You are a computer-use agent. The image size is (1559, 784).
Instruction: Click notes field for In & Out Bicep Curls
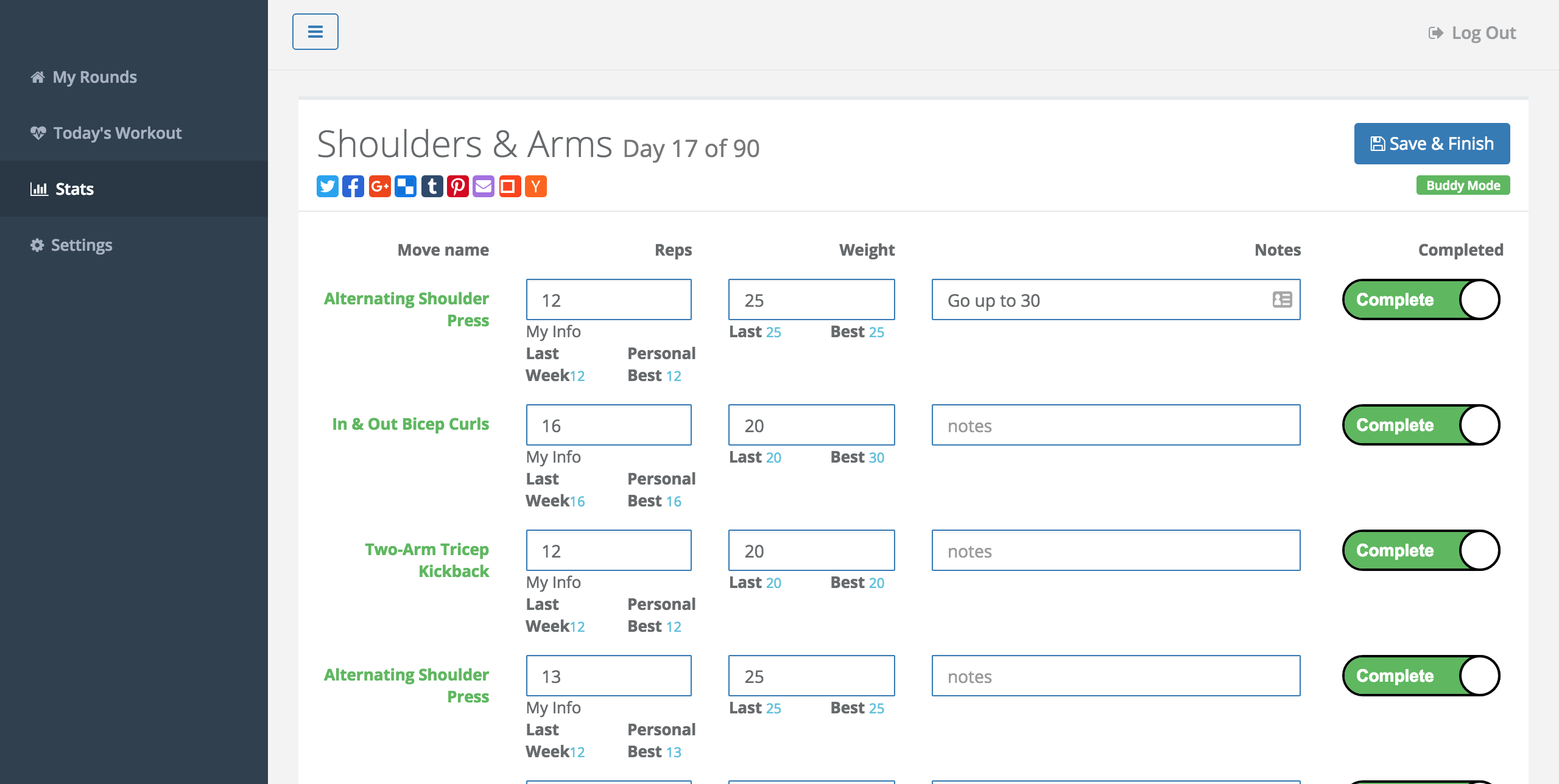click(1116, 425)
